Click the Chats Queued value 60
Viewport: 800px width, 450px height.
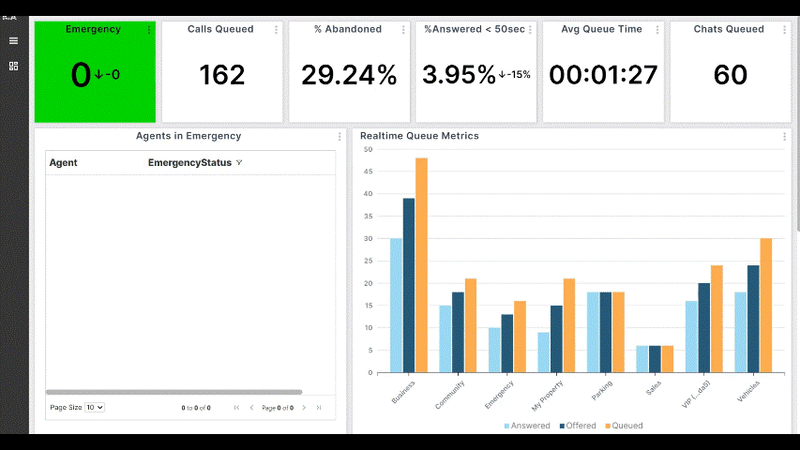(x=730, y=75)
